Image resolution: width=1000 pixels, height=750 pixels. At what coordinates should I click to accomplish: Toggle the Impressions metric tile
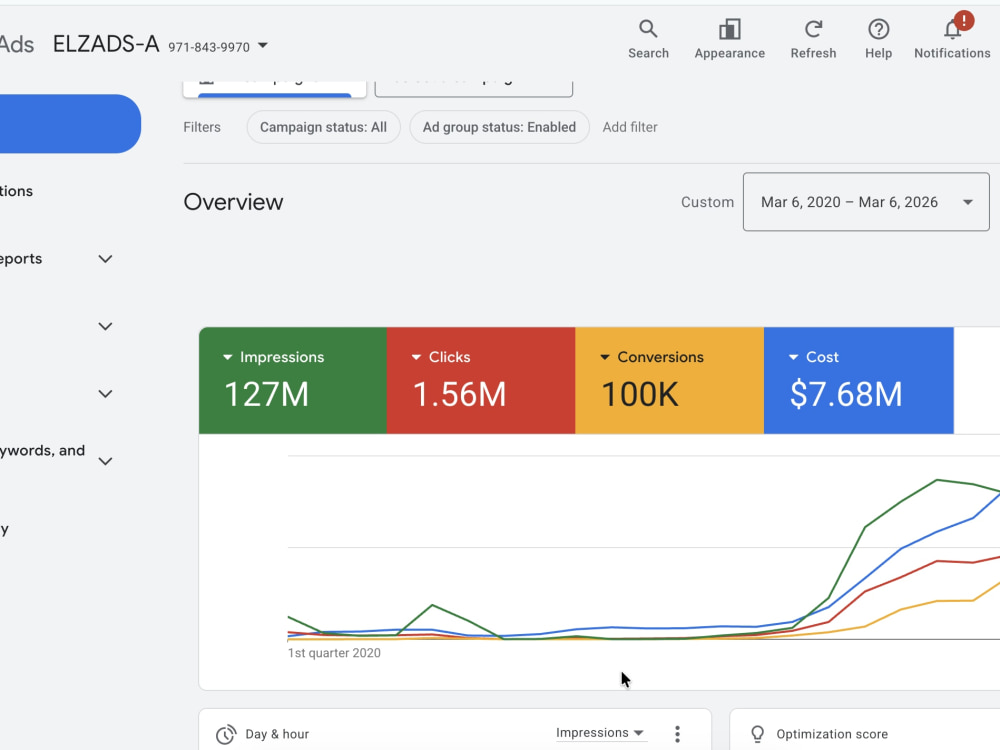pyautogui.click(x=293, y=381)
